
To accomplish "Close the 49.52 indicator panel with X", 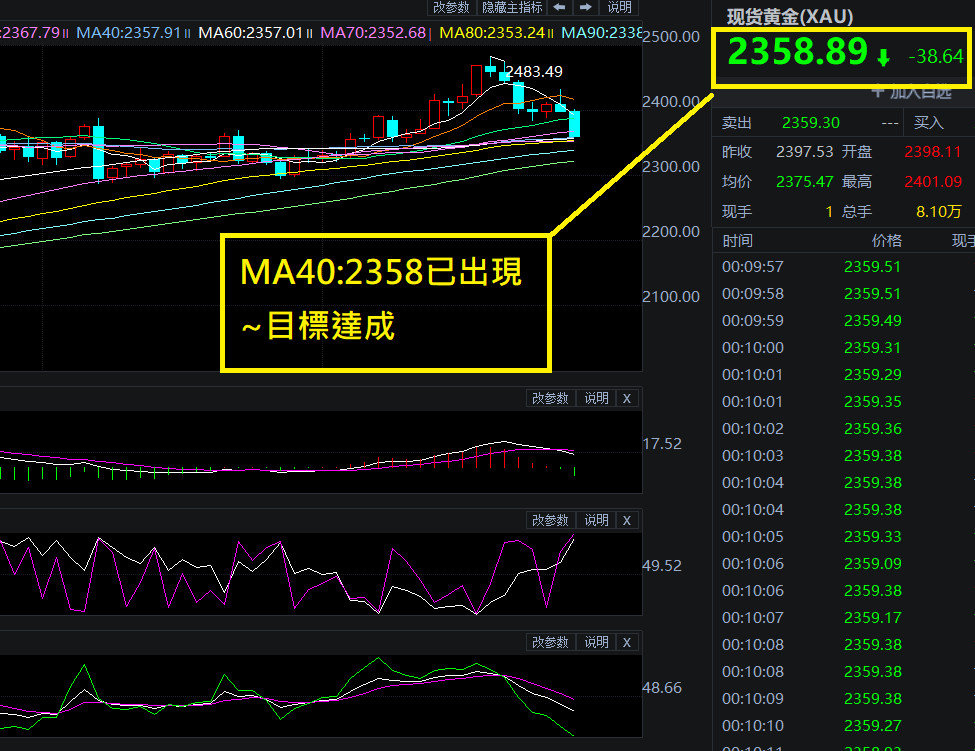I will [x=627, y=520].
